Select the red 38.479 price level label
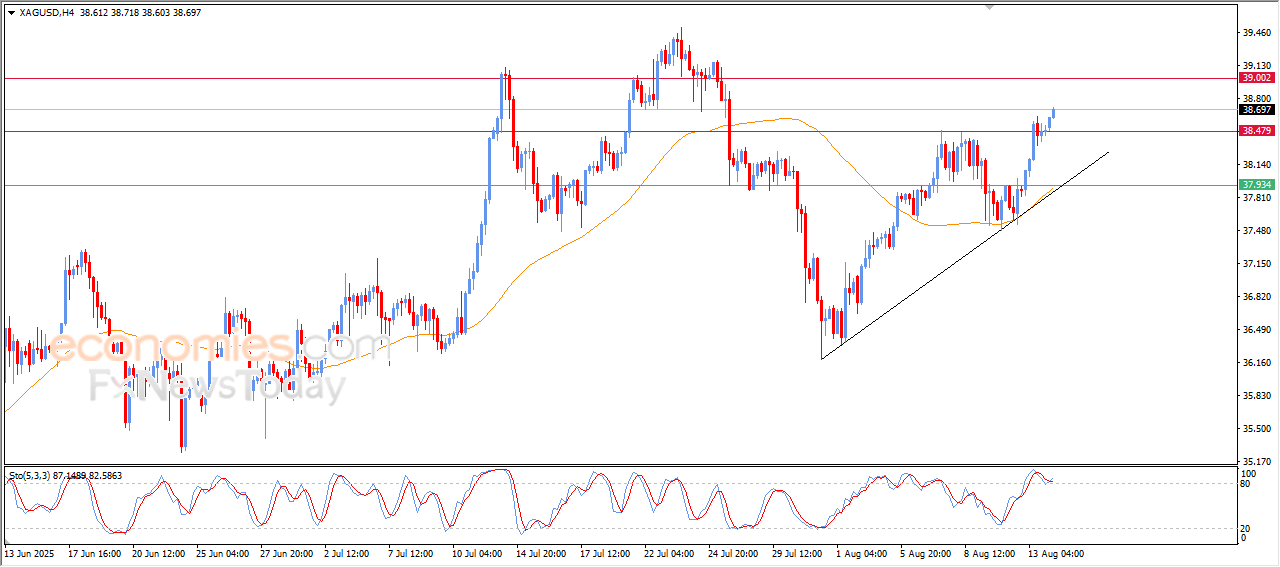The width and height of the screenshot is (1280, 567). (1256, 131)
